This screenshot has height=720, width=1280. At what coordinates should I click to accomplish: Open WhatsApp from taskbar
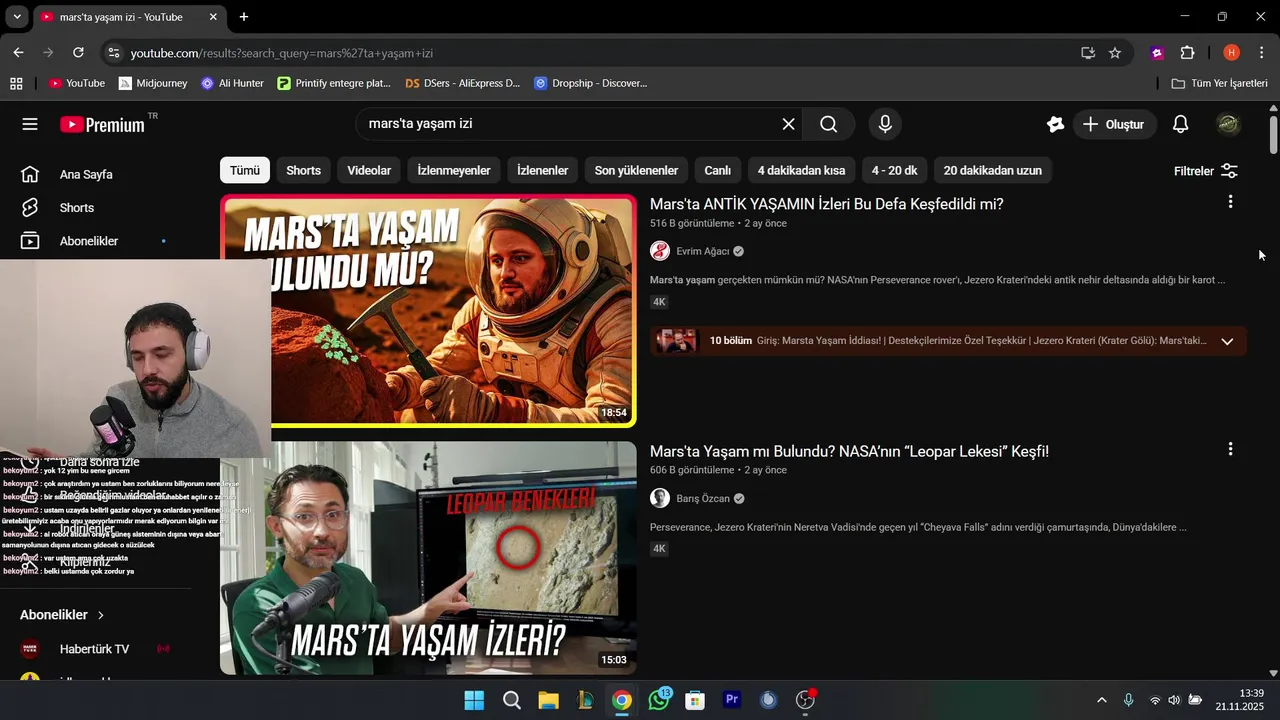658,700
